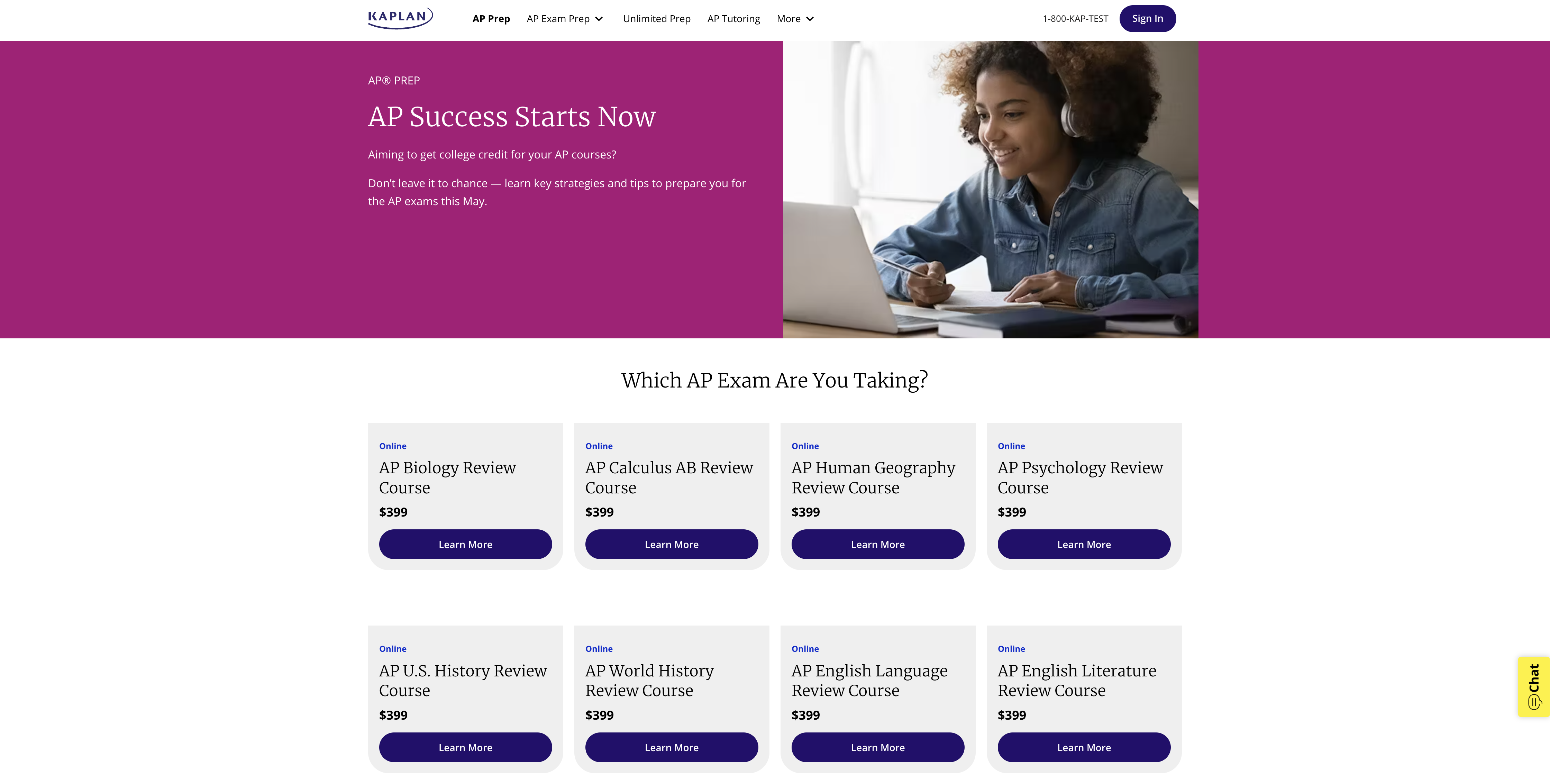Learn More about AP English Literature course
The width and height of the screenshot is (1550, 784).
coord(1084,747)
